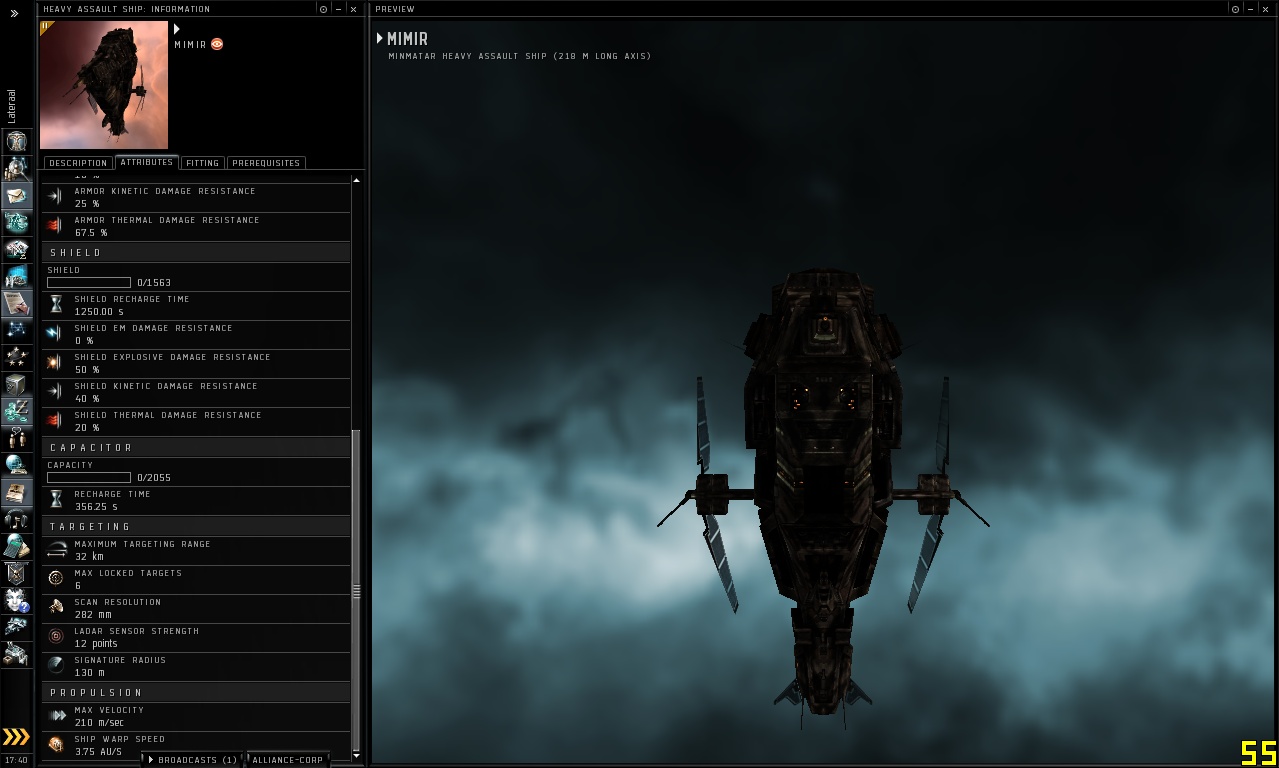Minimize the Information window
This screenshot has height=768, width=1279.
[338, 9]
